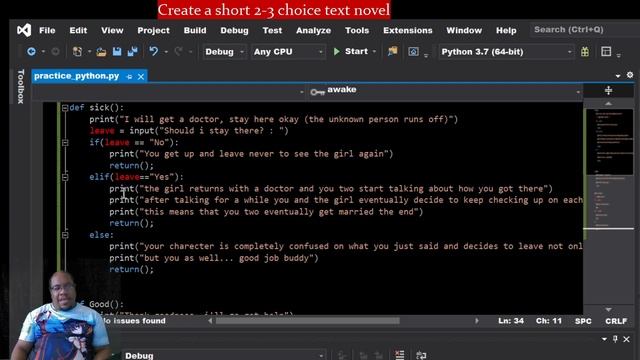
Task: Close the bottom output panel
Action: tap(627, 339)
